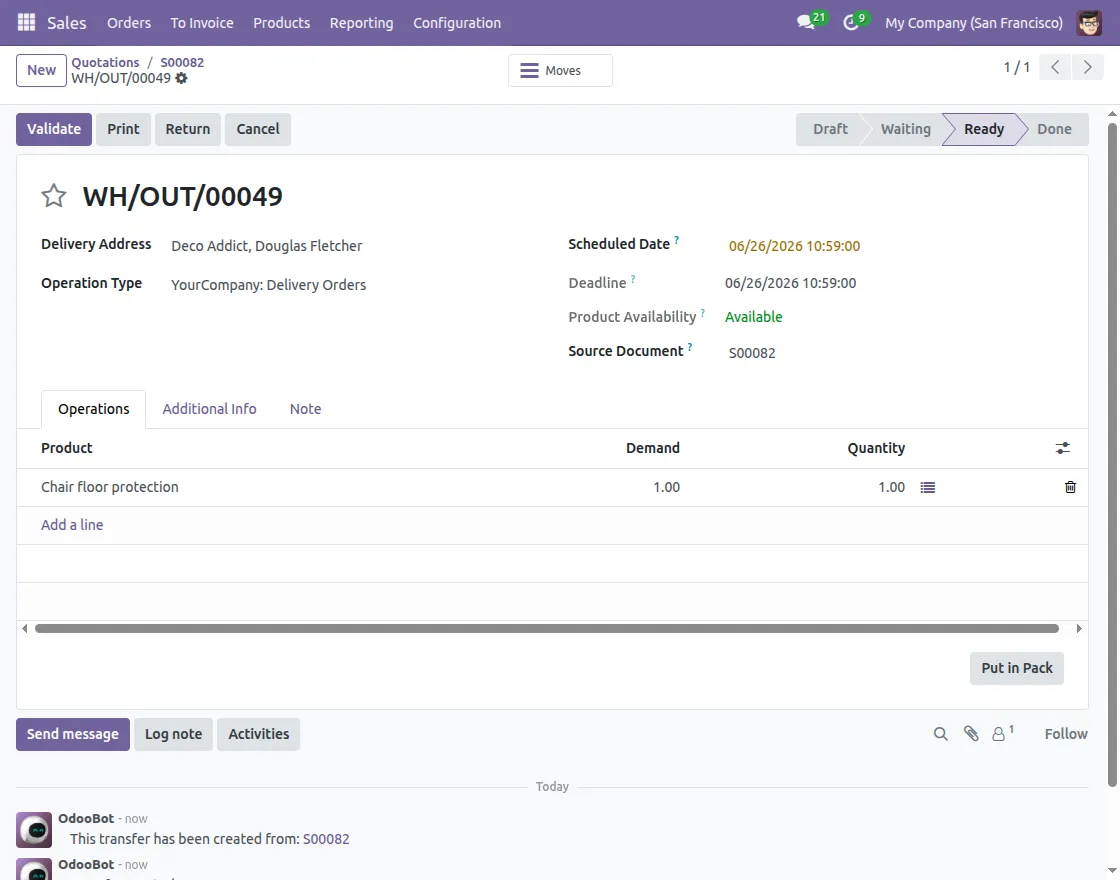Click help tooltip next to Source Document

[x=690, y=347]
